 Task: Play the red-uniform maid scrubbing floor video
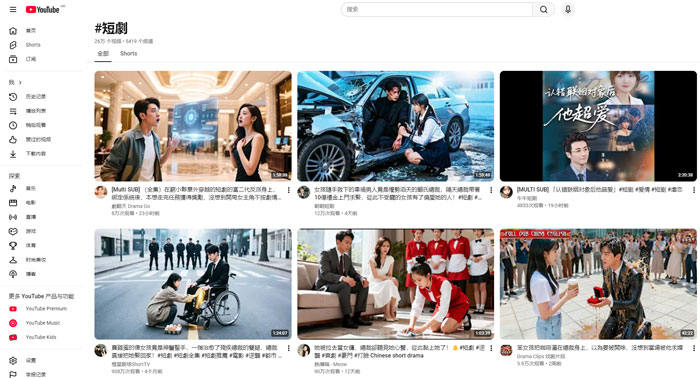click(396, 284)
